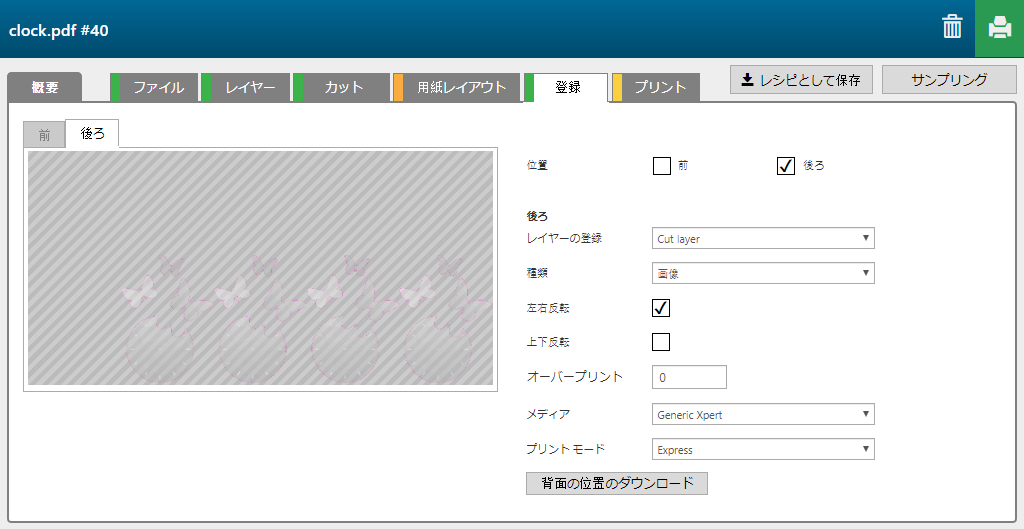Open the 概要 tab

pos(44,87)
